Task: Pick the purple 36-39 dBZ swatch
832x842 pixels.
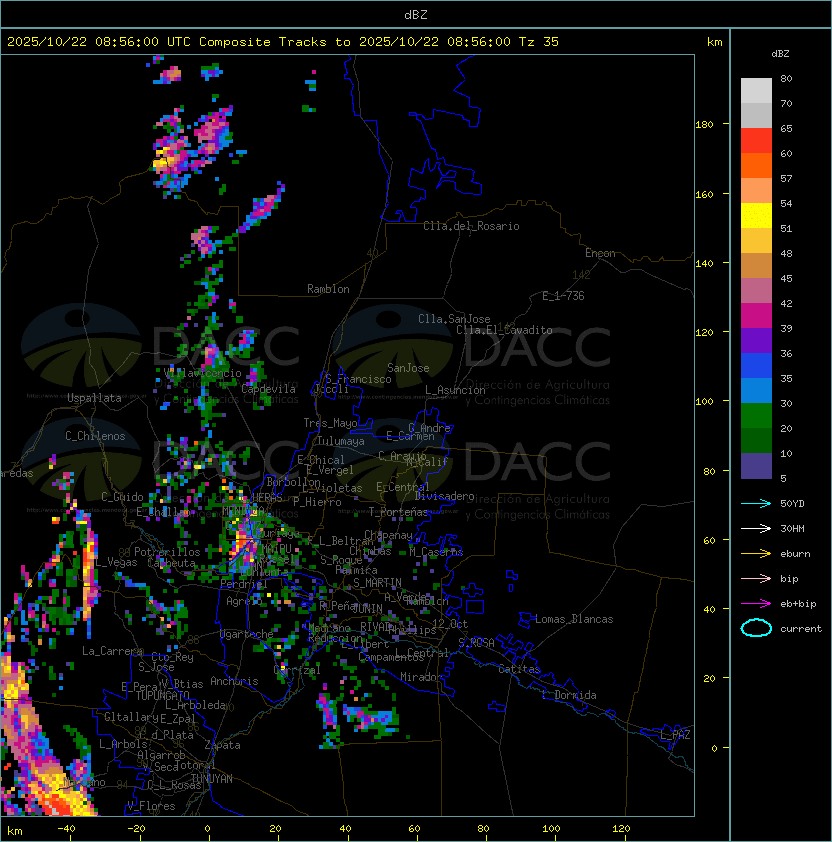Action: pos(756,340)
